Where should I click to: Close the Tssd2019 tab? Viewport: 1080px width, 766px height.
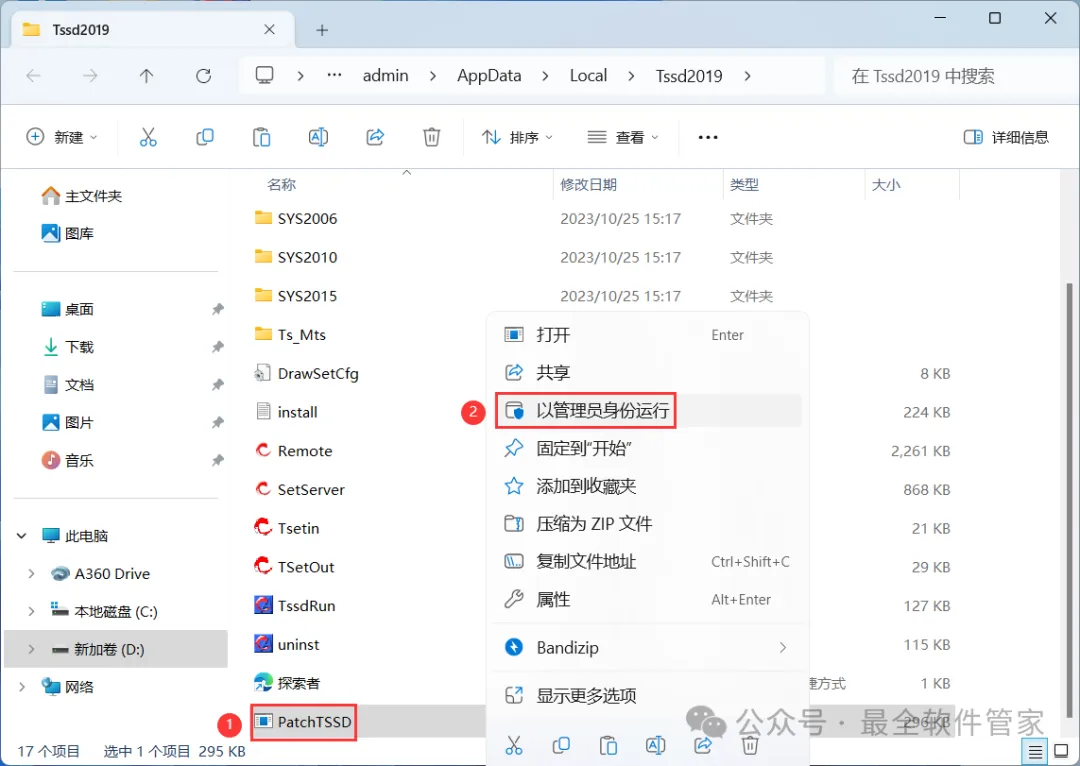pos(269,30)
